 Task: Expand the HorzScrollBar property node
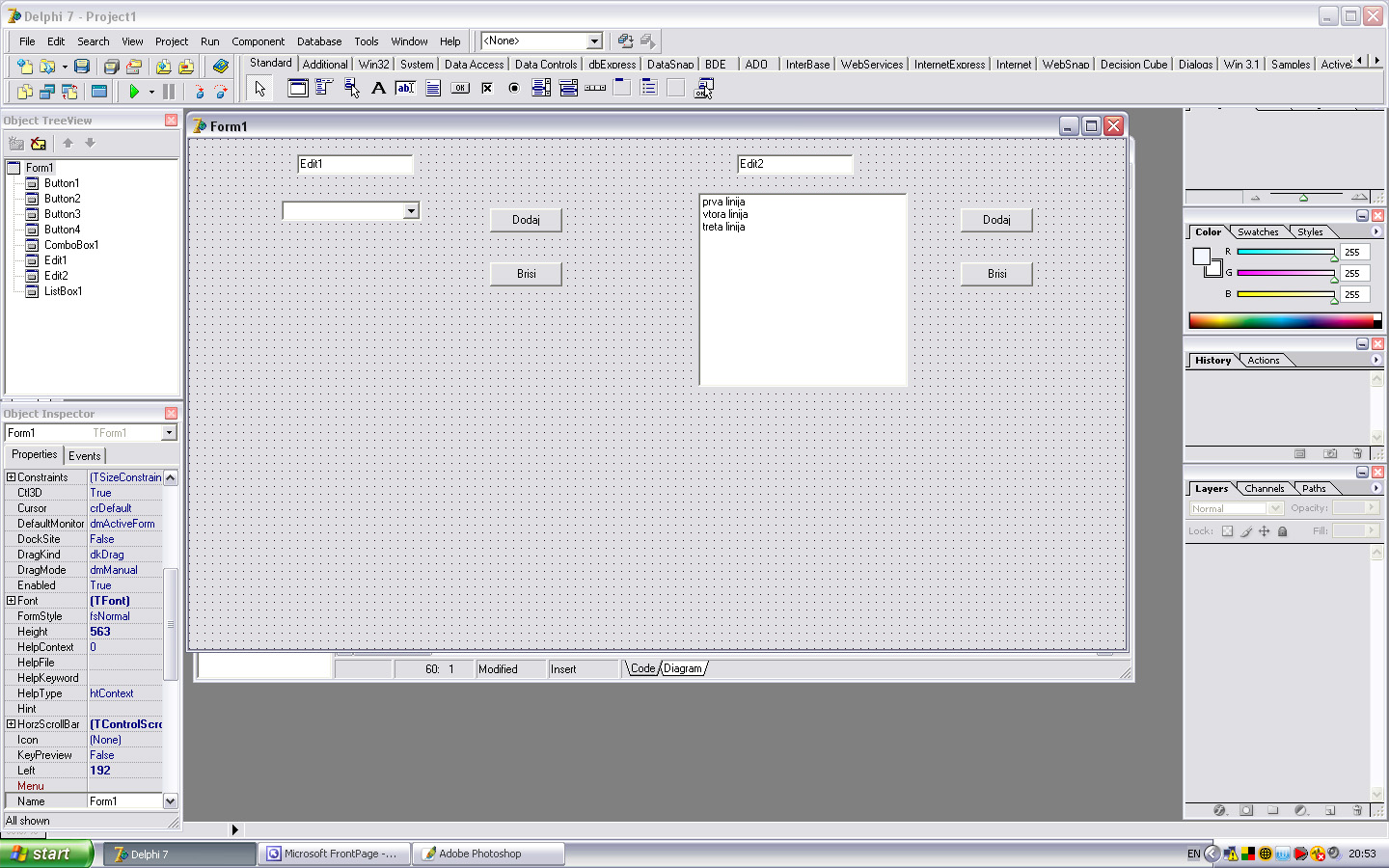tap(11, 723)
